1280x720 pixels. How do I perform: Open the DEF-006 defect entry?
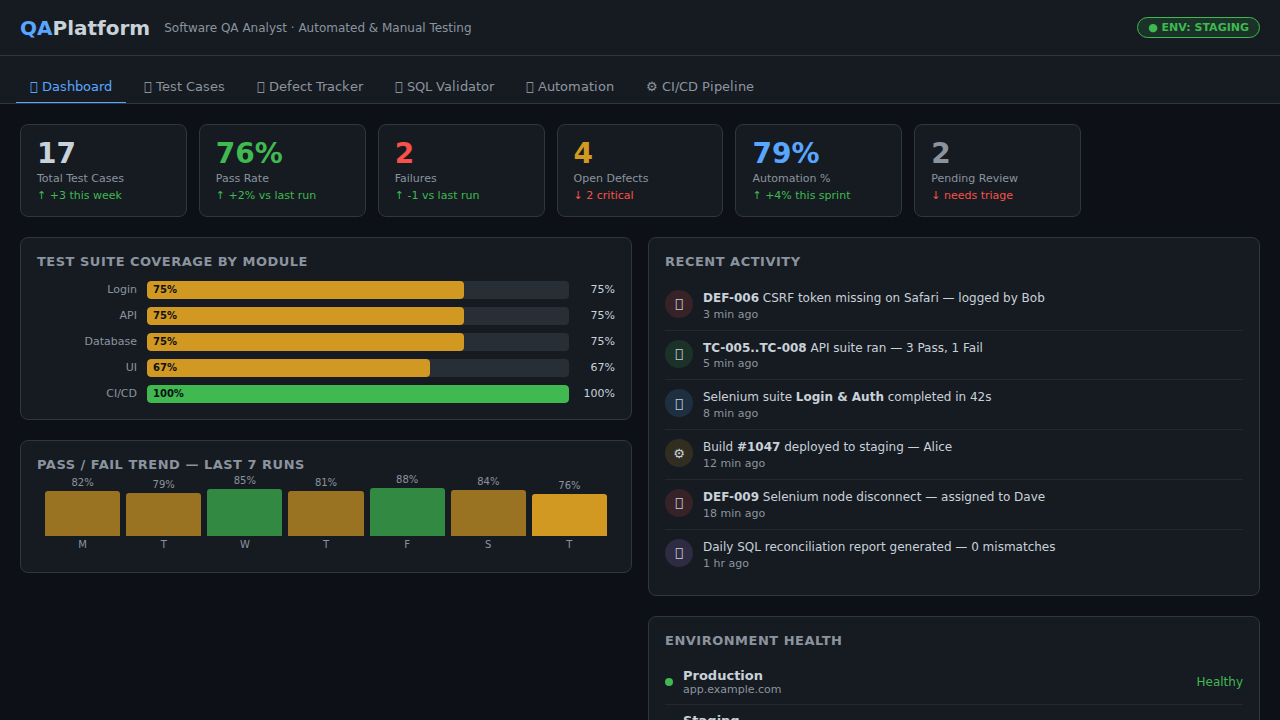click(873, 297)
